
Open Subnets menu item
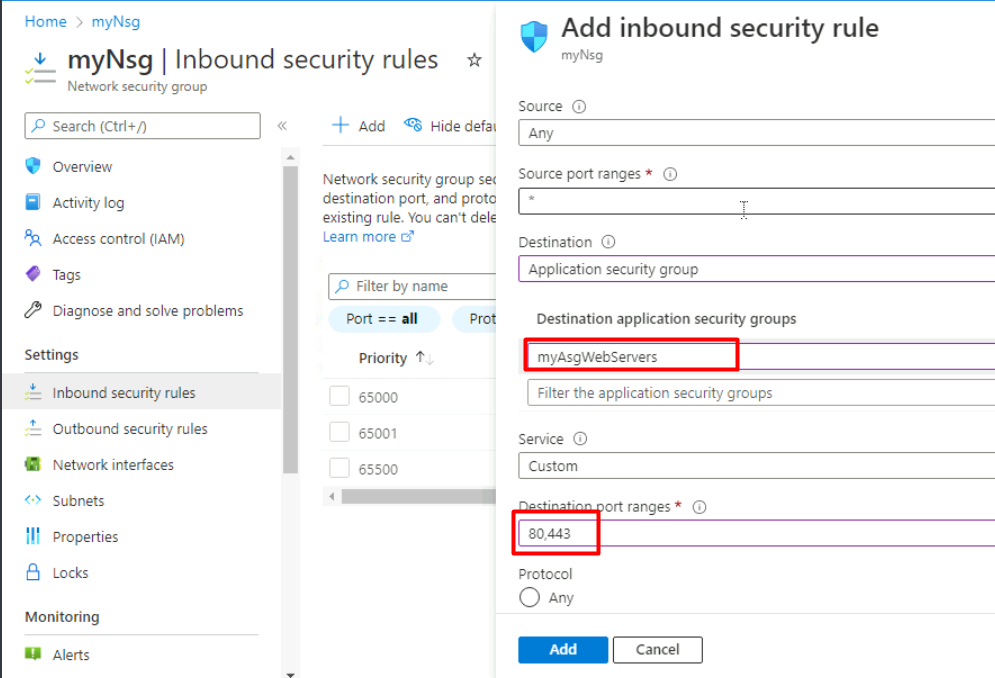click(x=78, y=501)
